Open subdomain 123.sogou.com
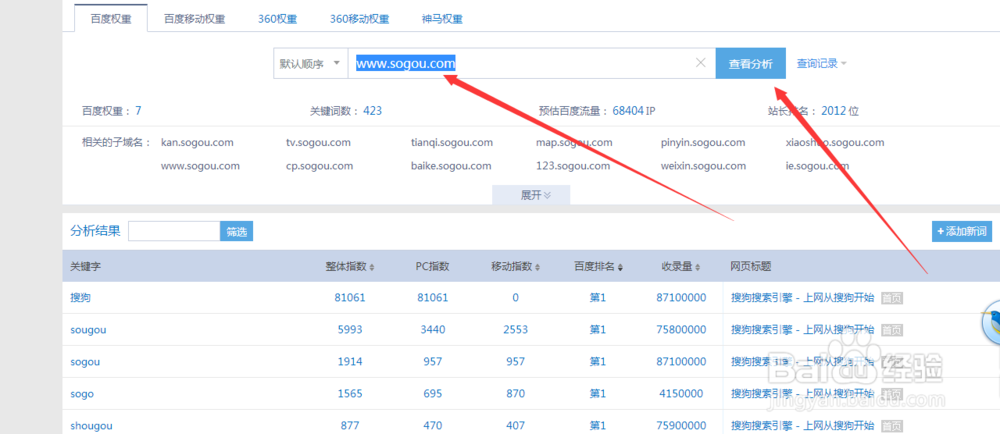The height and width of the screenshot is (434, 1000). coord(573,166)
